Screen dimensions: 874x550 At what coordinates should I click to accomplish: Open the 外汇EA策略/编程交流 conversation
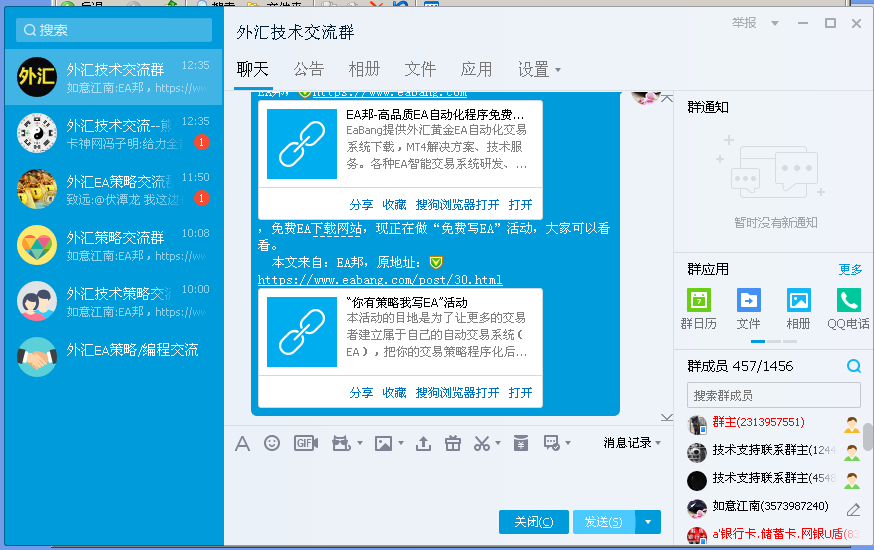(x=113, y=357)
